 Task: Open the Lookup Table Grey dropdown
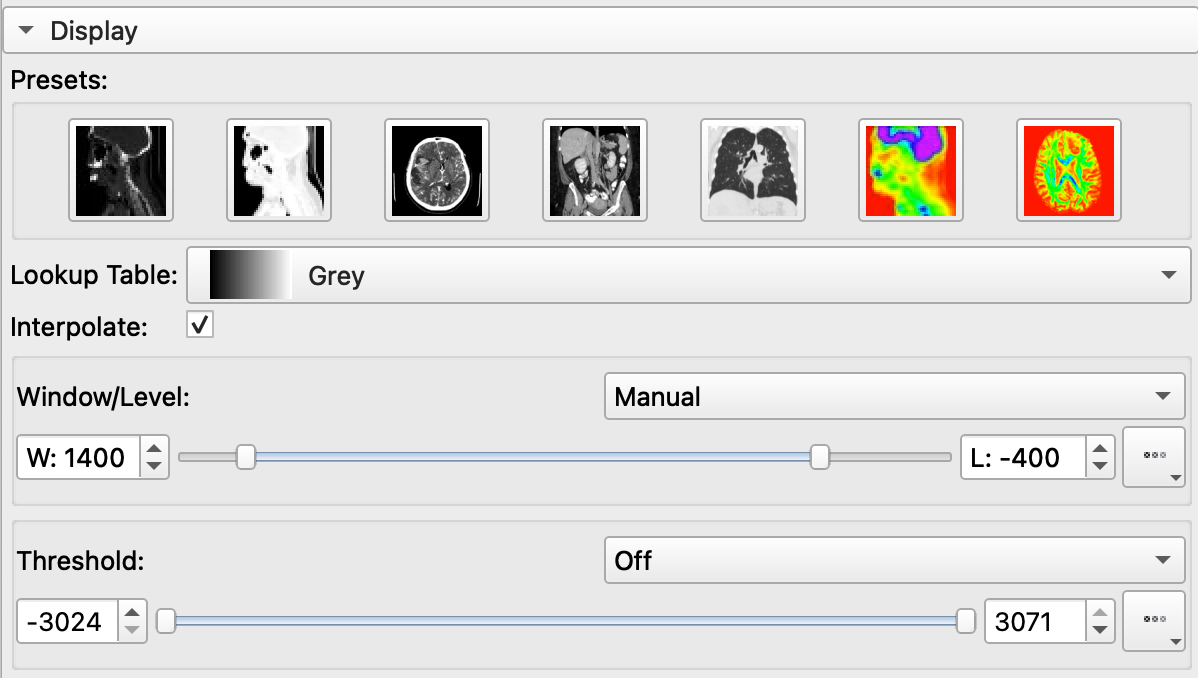tap(688, 275)
